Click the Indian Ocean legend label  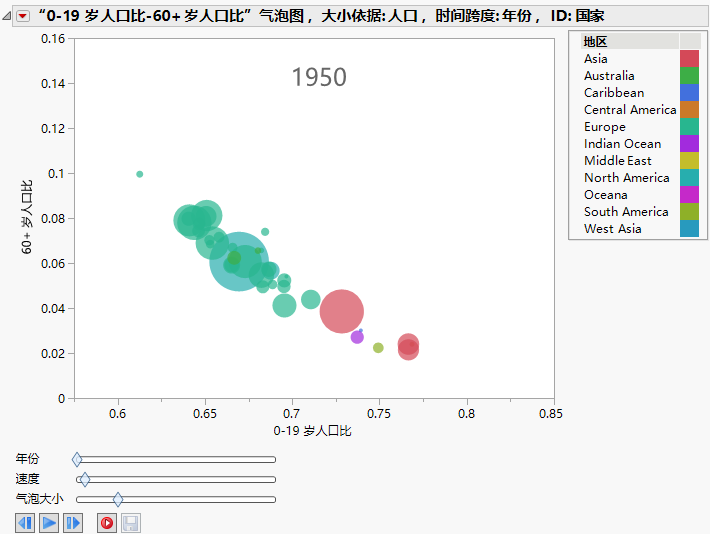tap(623, 144)
